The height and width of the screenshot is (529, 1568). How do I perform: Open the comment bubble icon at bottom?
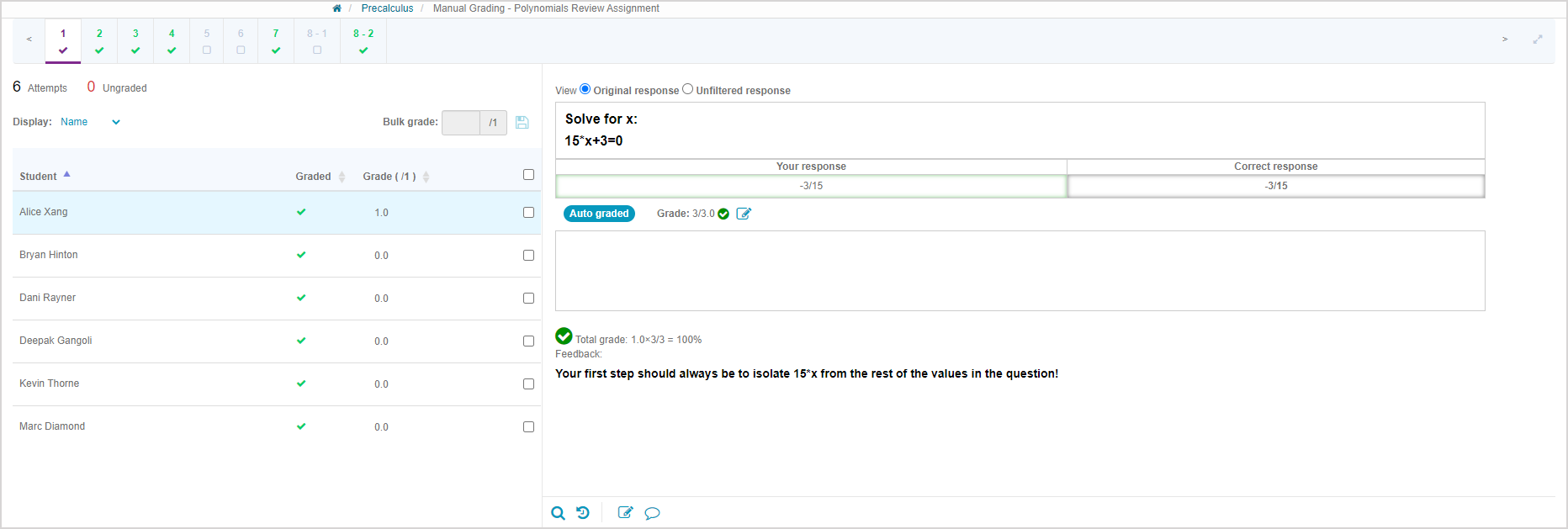(652, 513)
